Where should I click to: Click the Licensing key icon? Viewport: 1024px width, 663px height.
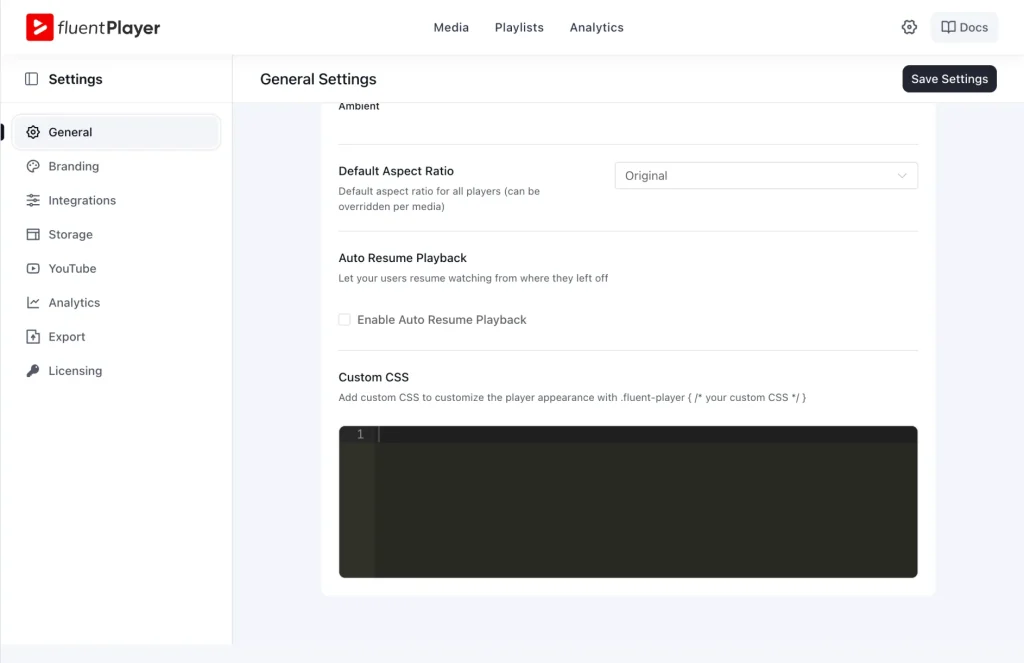[x=33, y=370]
